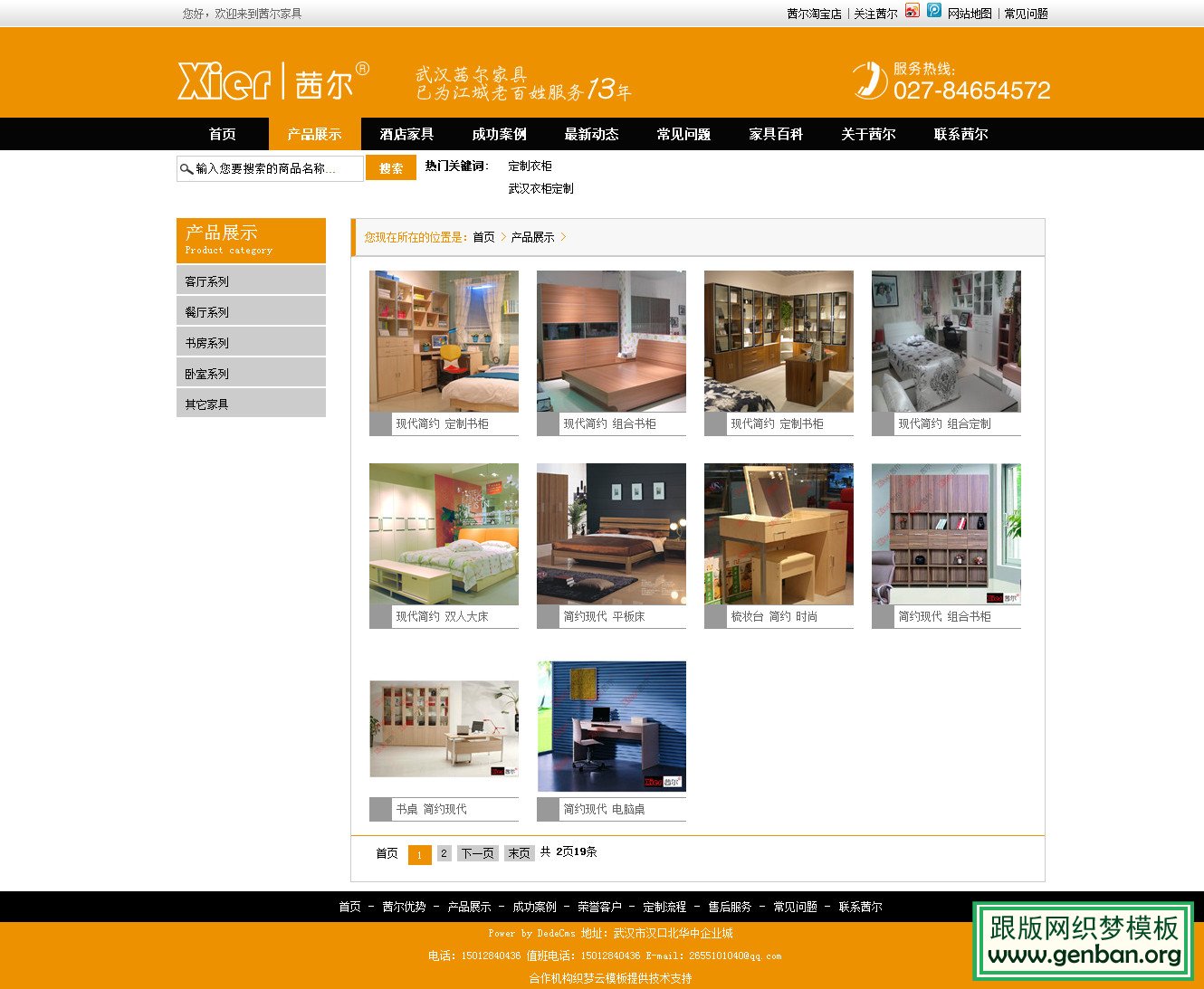Click the telephone hotline icon

869,81
